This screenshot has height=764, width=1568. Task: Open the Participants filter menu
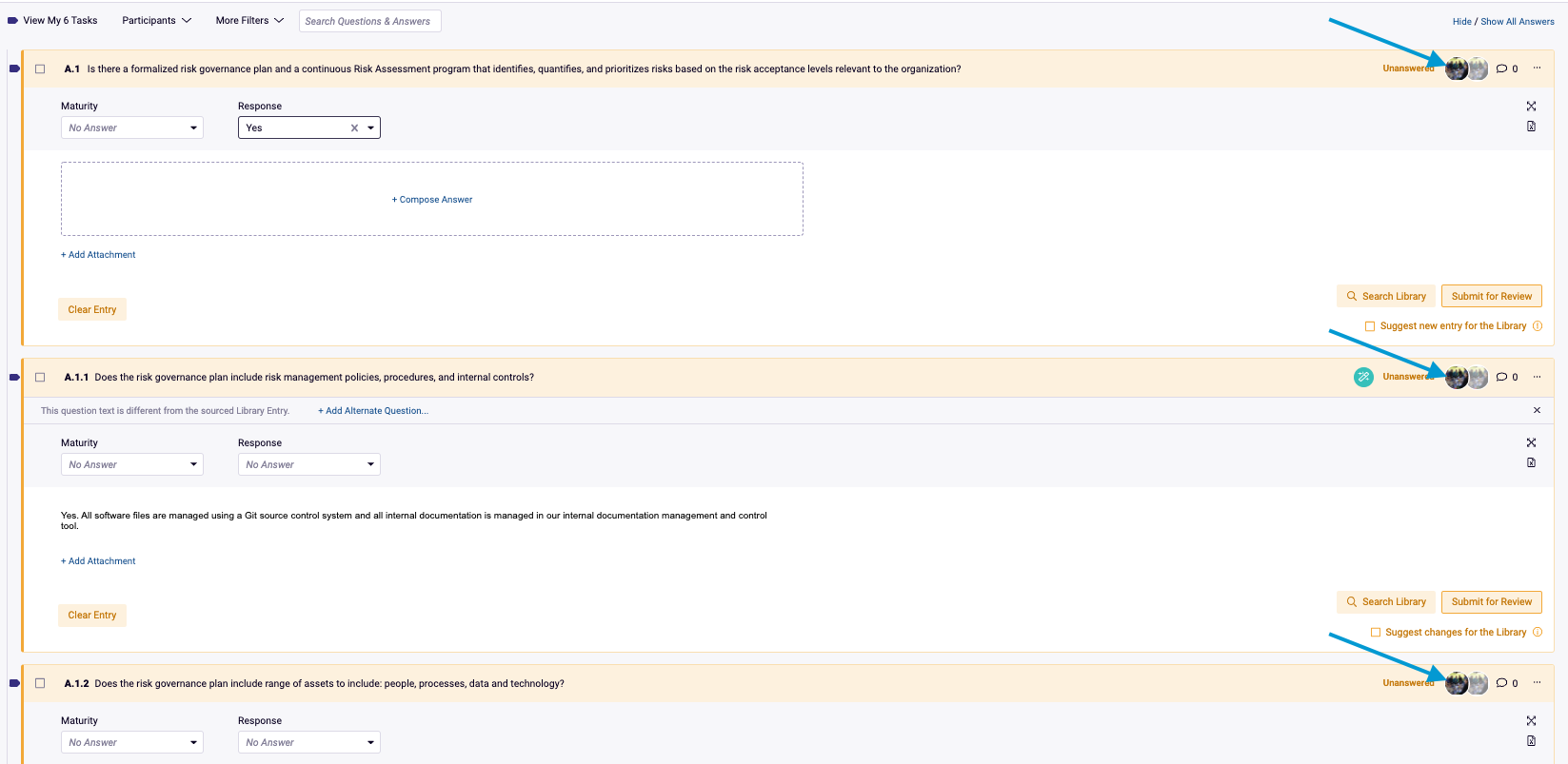pyautogui.click(x=156, y=21)
